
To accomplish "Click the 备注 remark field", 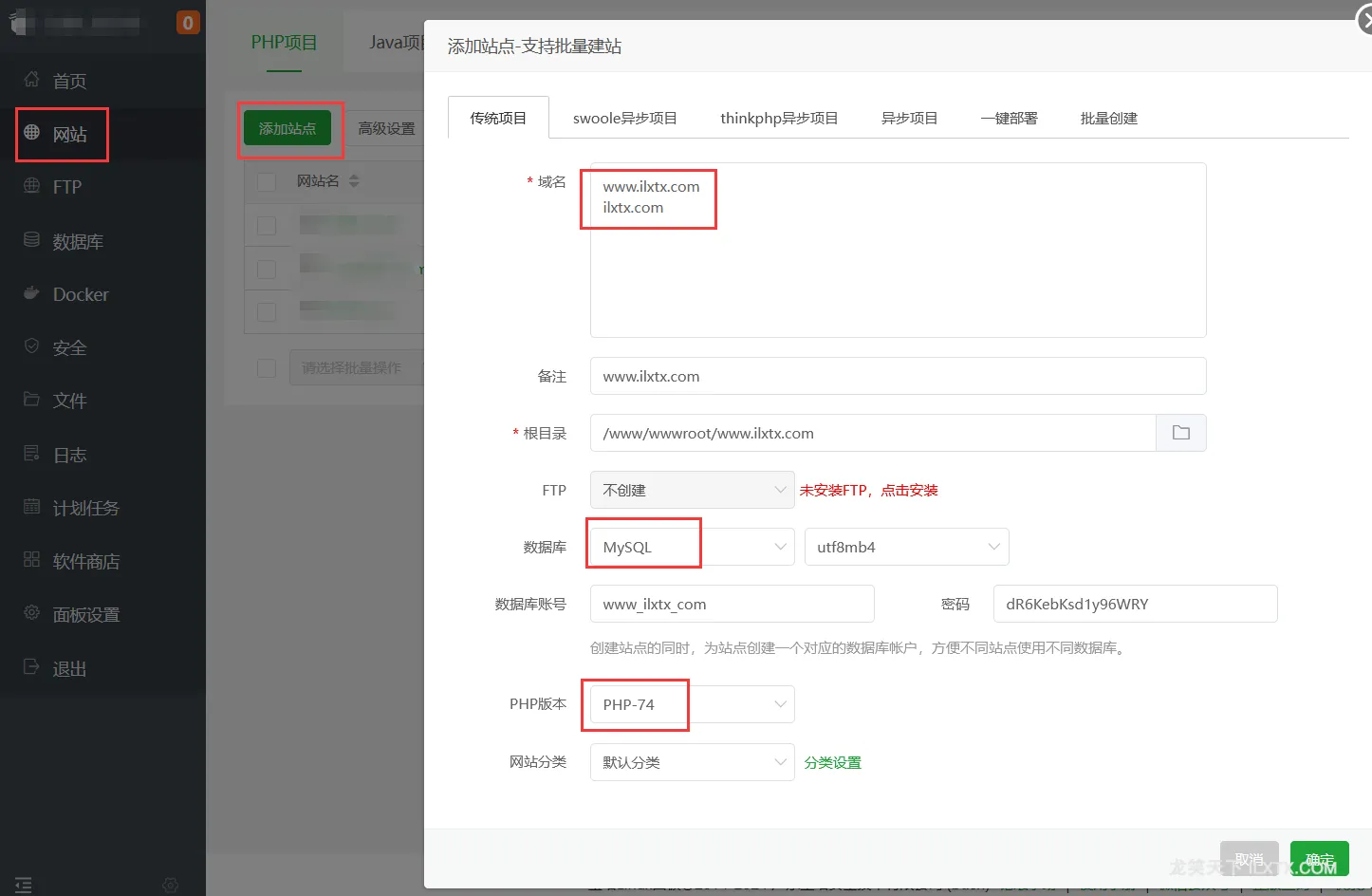I will click(x=898, y=376).
